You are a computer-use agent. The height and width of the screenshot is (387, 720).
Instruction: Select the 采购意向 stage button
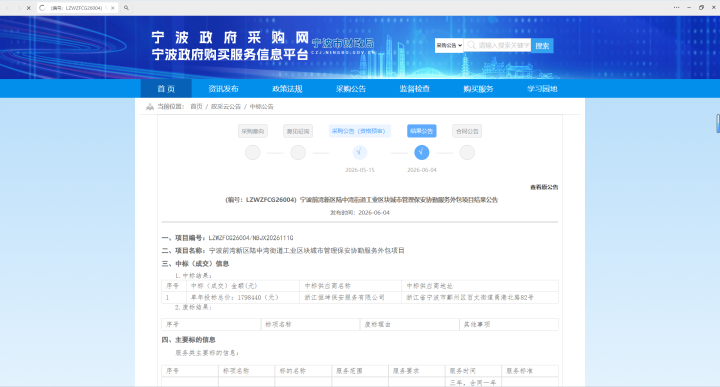253,131
